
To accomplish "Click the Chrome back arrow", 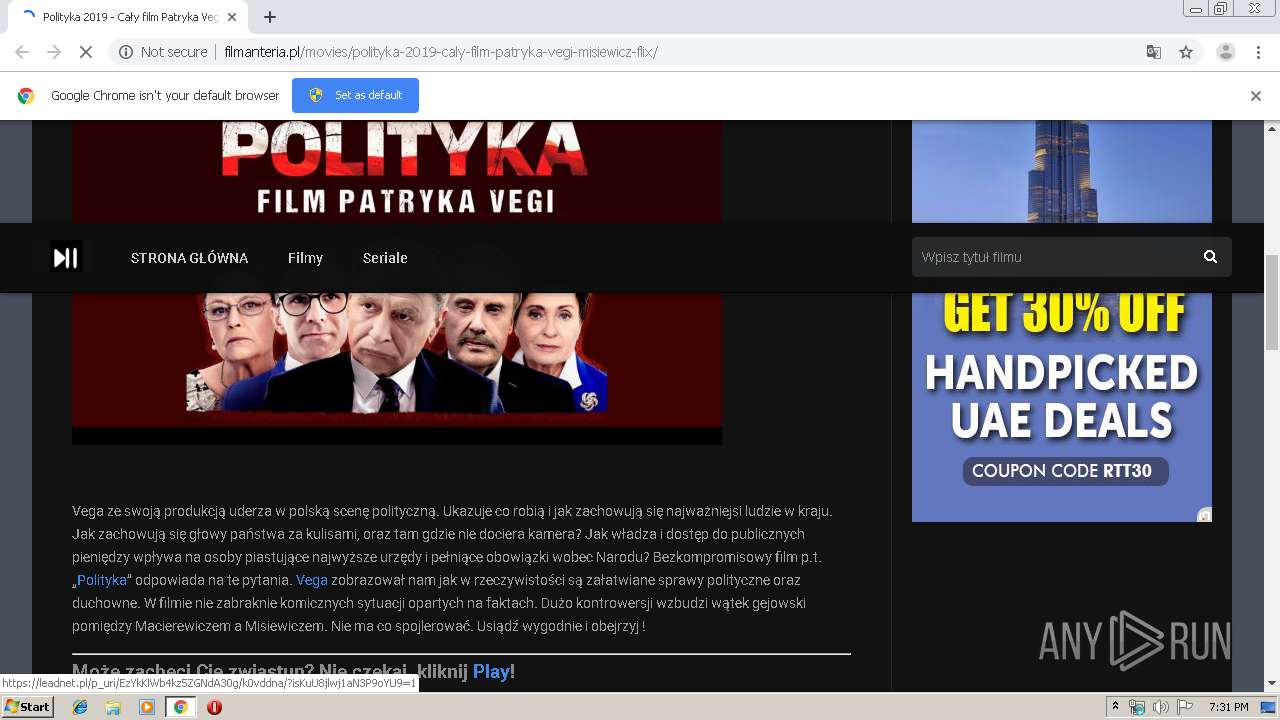I will click(22, 52).
